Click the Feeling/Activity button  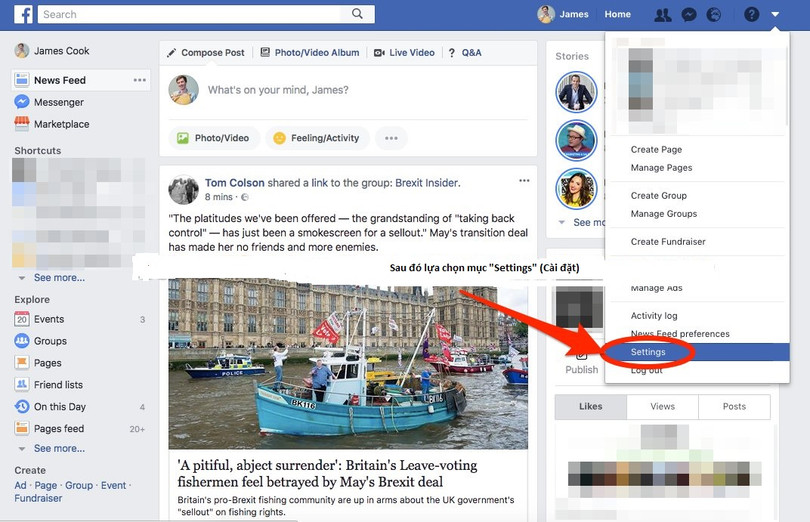(317, 138)
